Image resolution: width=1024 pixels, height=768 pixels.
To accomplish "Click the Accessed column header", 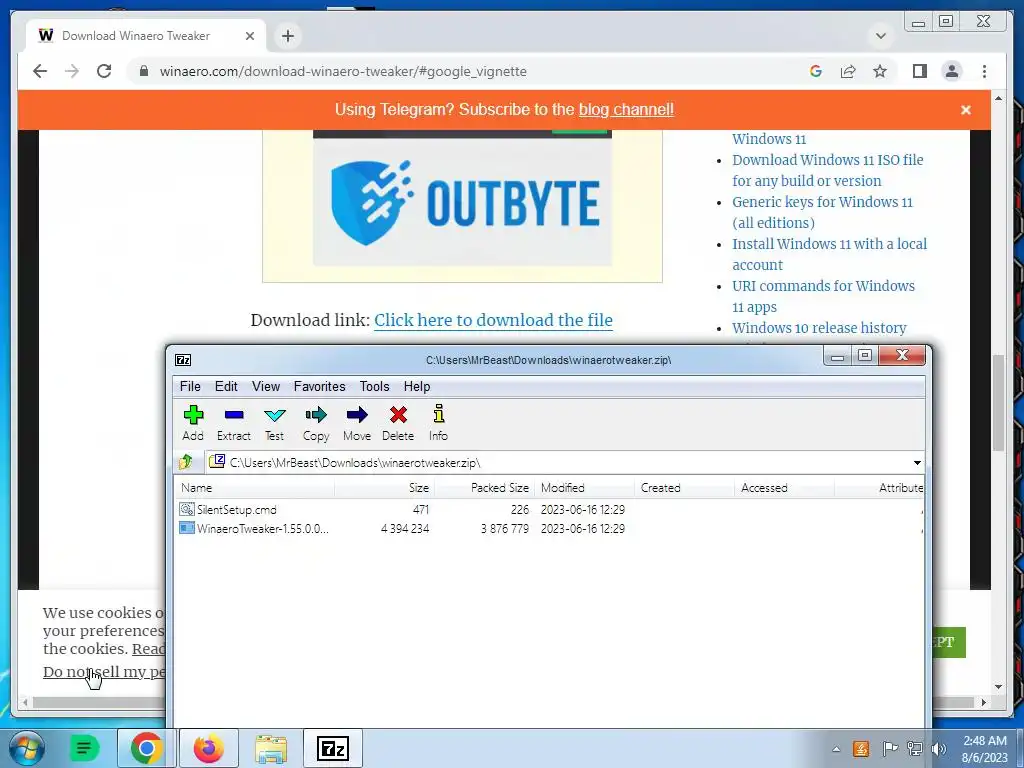I will tap(784, 488).
